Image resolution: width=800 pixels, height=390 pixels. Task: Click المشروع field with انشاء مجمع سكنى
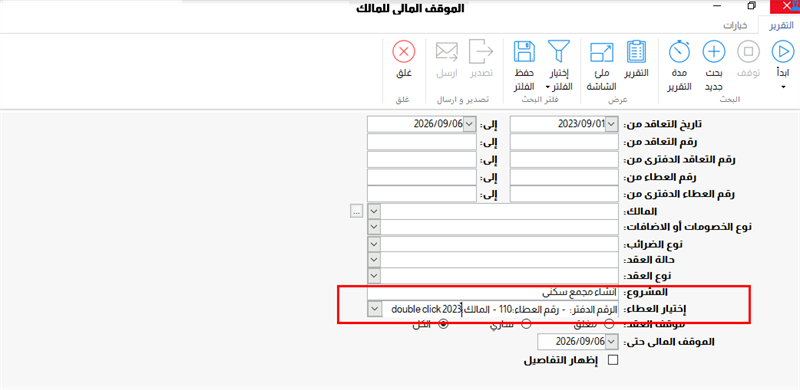pos(493,293)
